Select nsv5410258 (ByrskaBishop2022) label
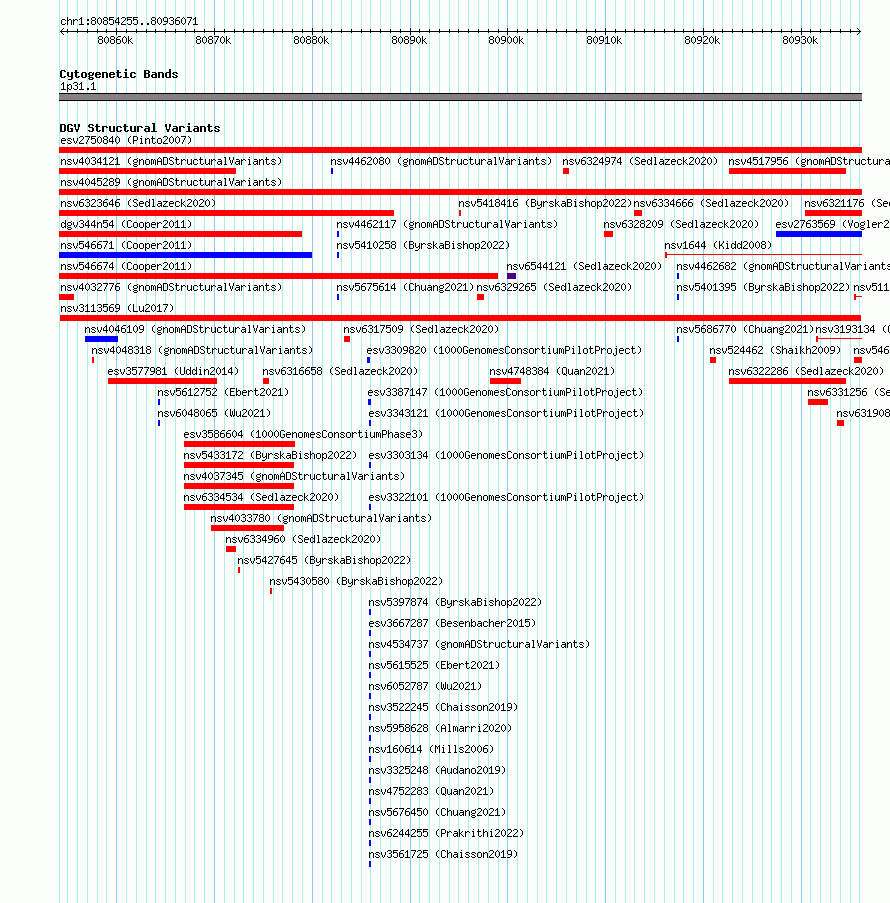Viewport: 890px width, 903px height. pos(423,245)
